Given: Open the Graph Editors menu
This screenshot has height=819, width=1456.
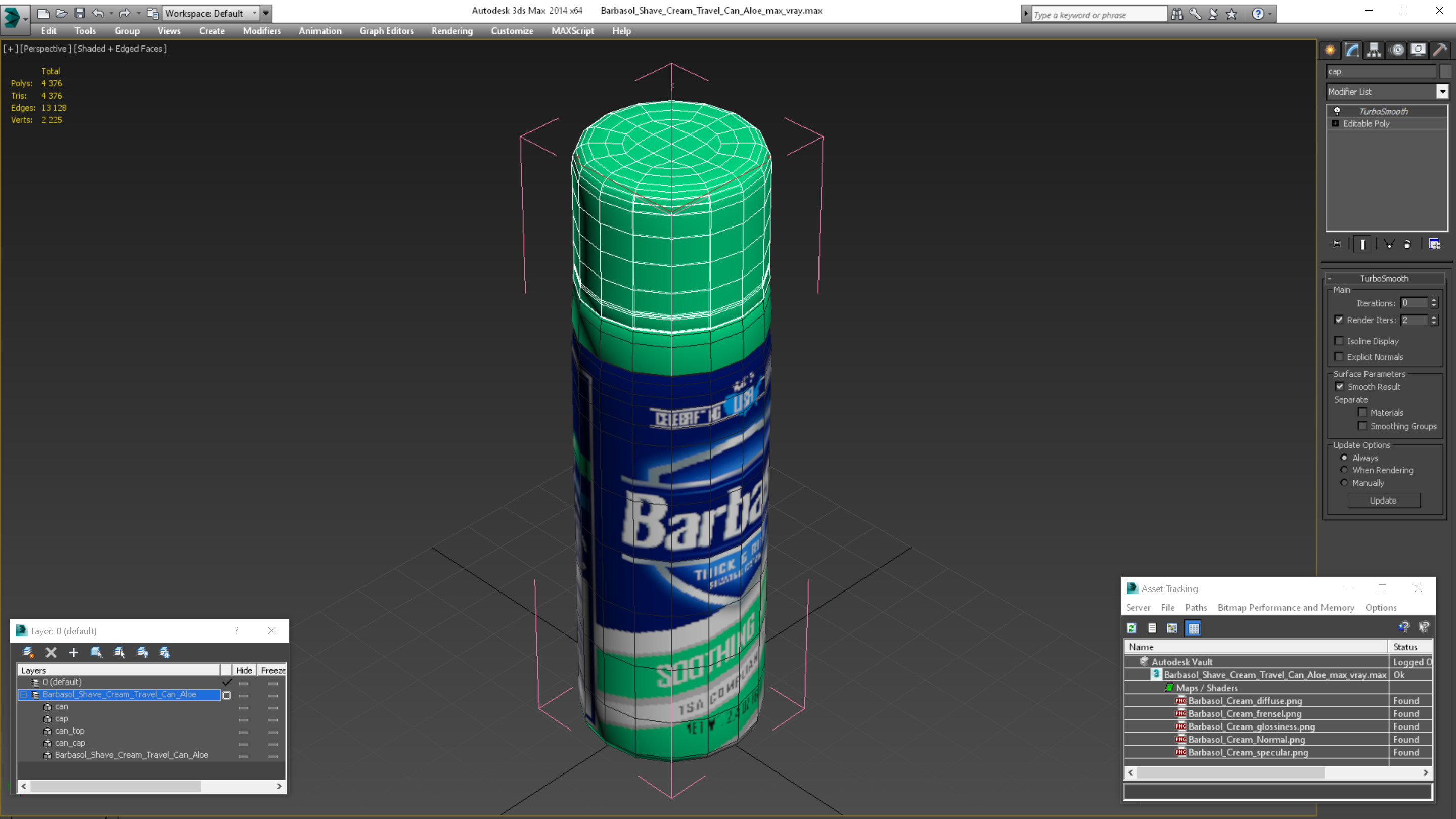Looking at the screenshot, I should tap(387, 31).
